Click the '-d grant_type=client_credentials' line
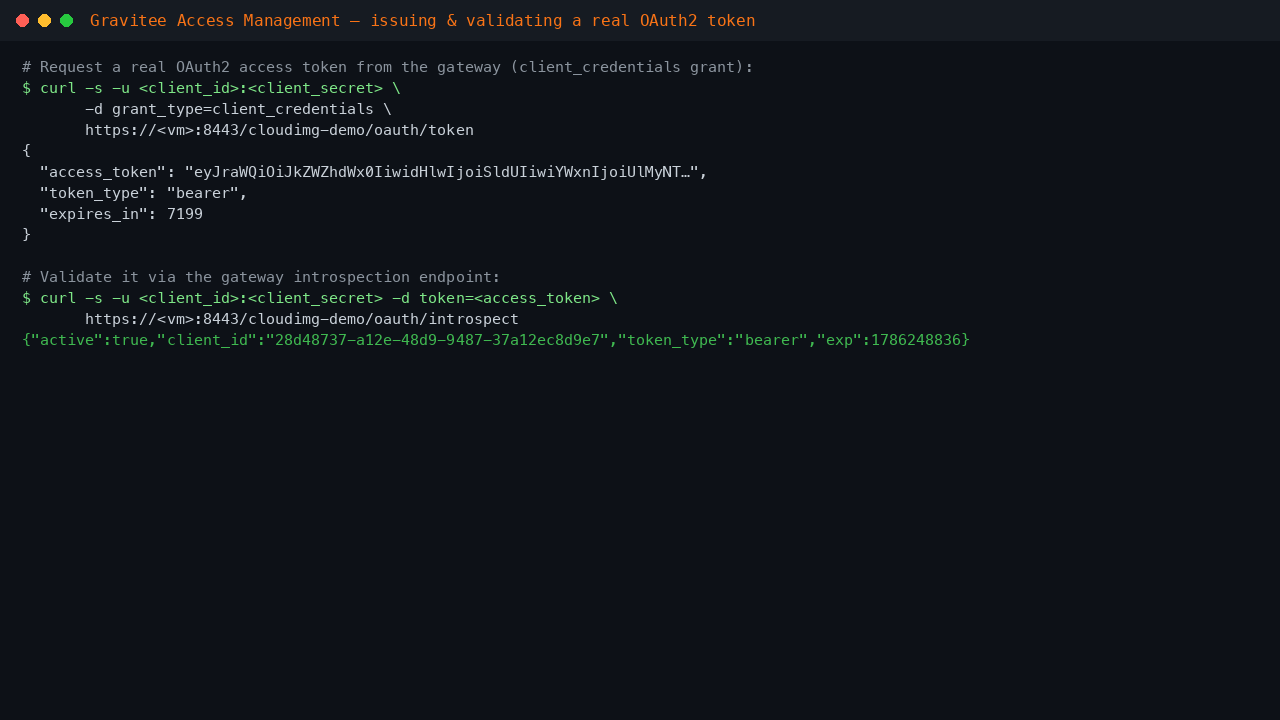Screen dimensions: 1280x720 238,109
